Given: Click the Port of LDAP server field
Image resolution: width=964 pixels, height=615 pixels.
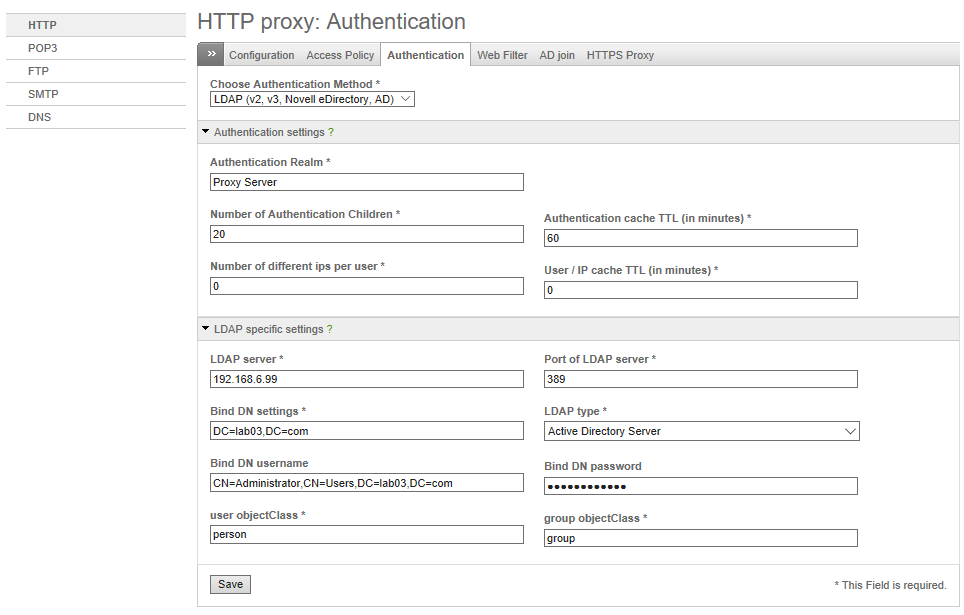Looking at the screenshot, I should [x=701, y=379].
